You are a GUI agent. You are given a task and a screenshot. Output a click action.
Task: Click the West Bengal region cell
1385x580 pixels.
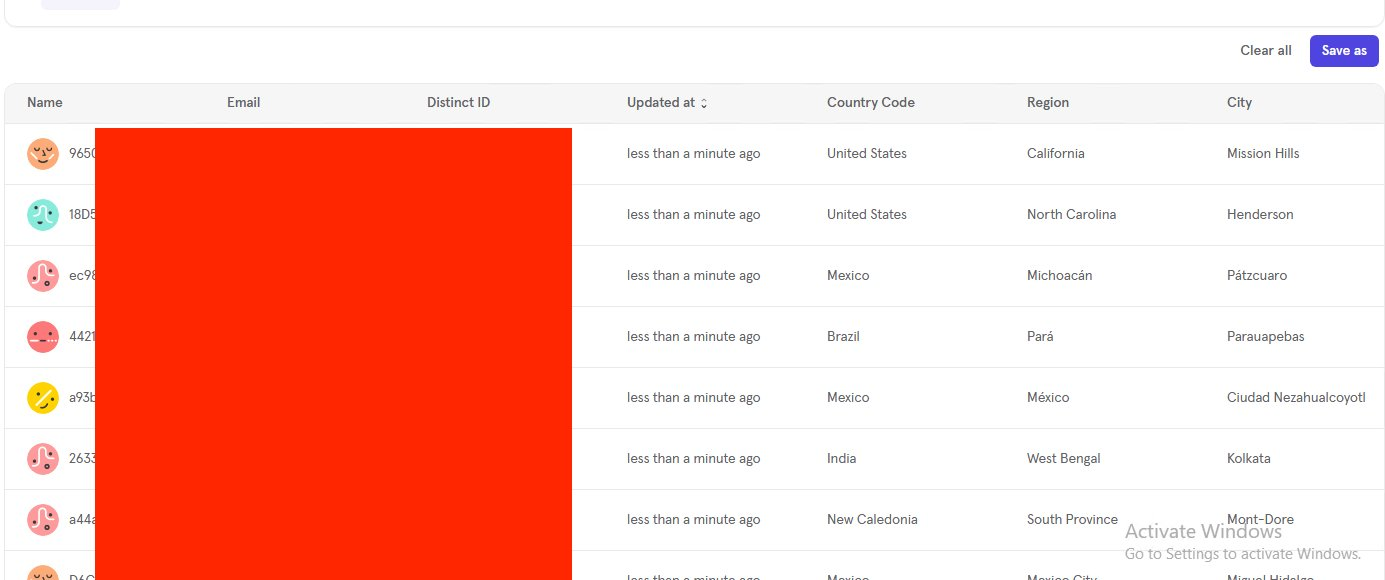coord(1063,459)
